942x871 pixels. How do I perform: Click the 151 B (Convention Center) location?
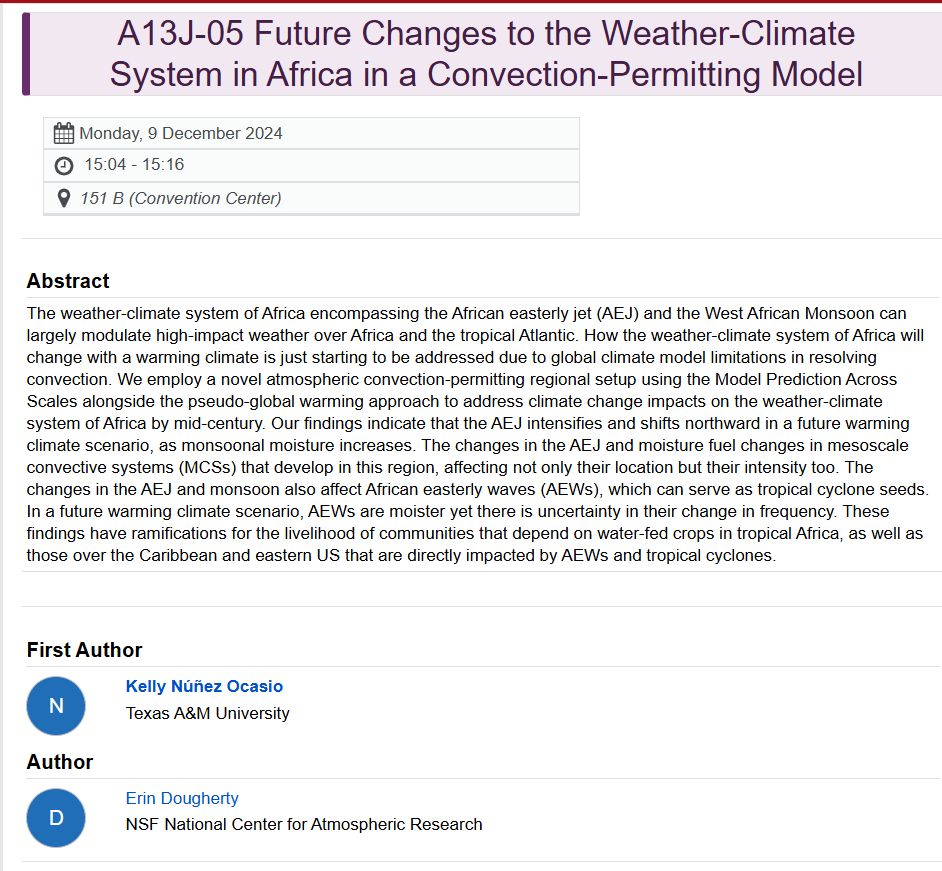[181, 198]
